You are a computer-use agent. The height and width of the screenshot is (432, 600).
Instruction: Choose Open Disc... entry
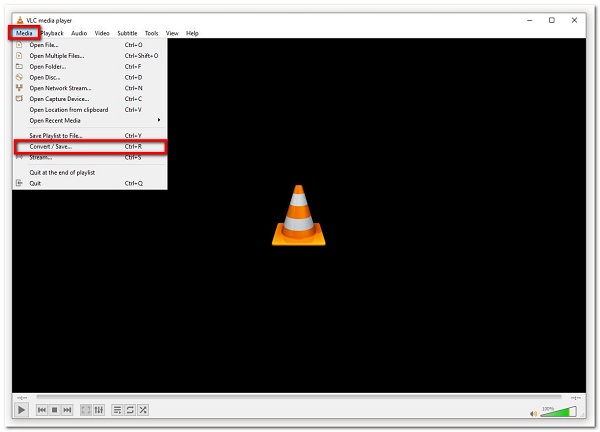pos(90,77)
